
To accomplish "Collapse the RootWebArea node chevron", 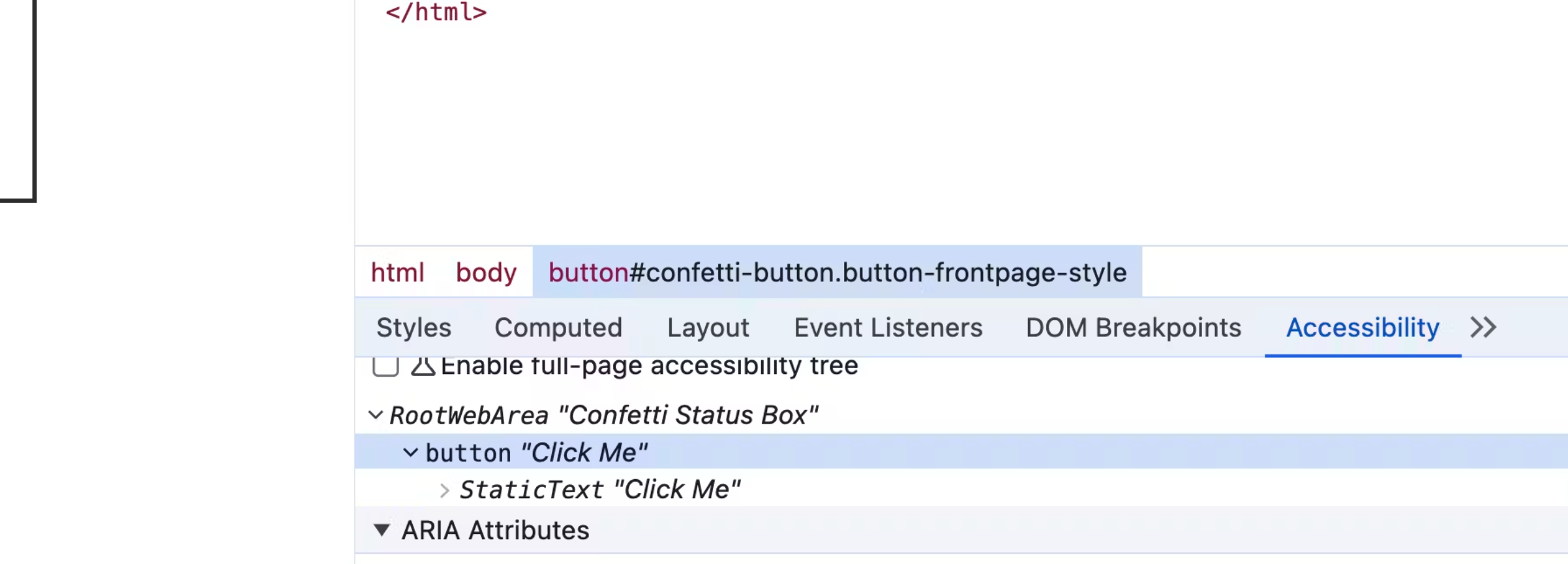I will click(375, 415).
